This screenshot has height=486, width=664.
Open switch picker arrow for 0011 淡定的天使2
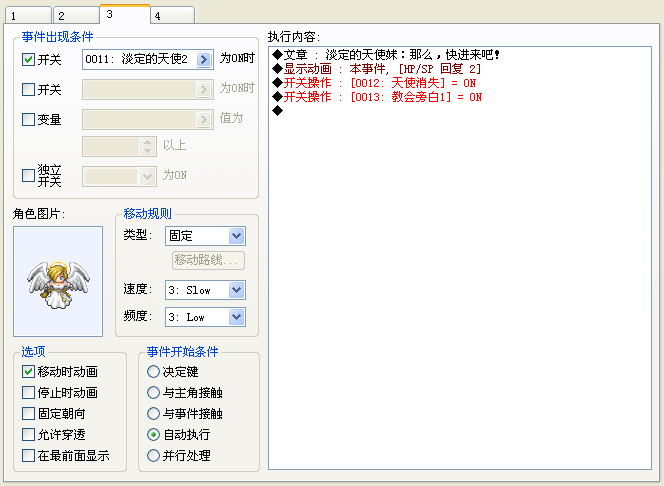[x=204, y=59]
